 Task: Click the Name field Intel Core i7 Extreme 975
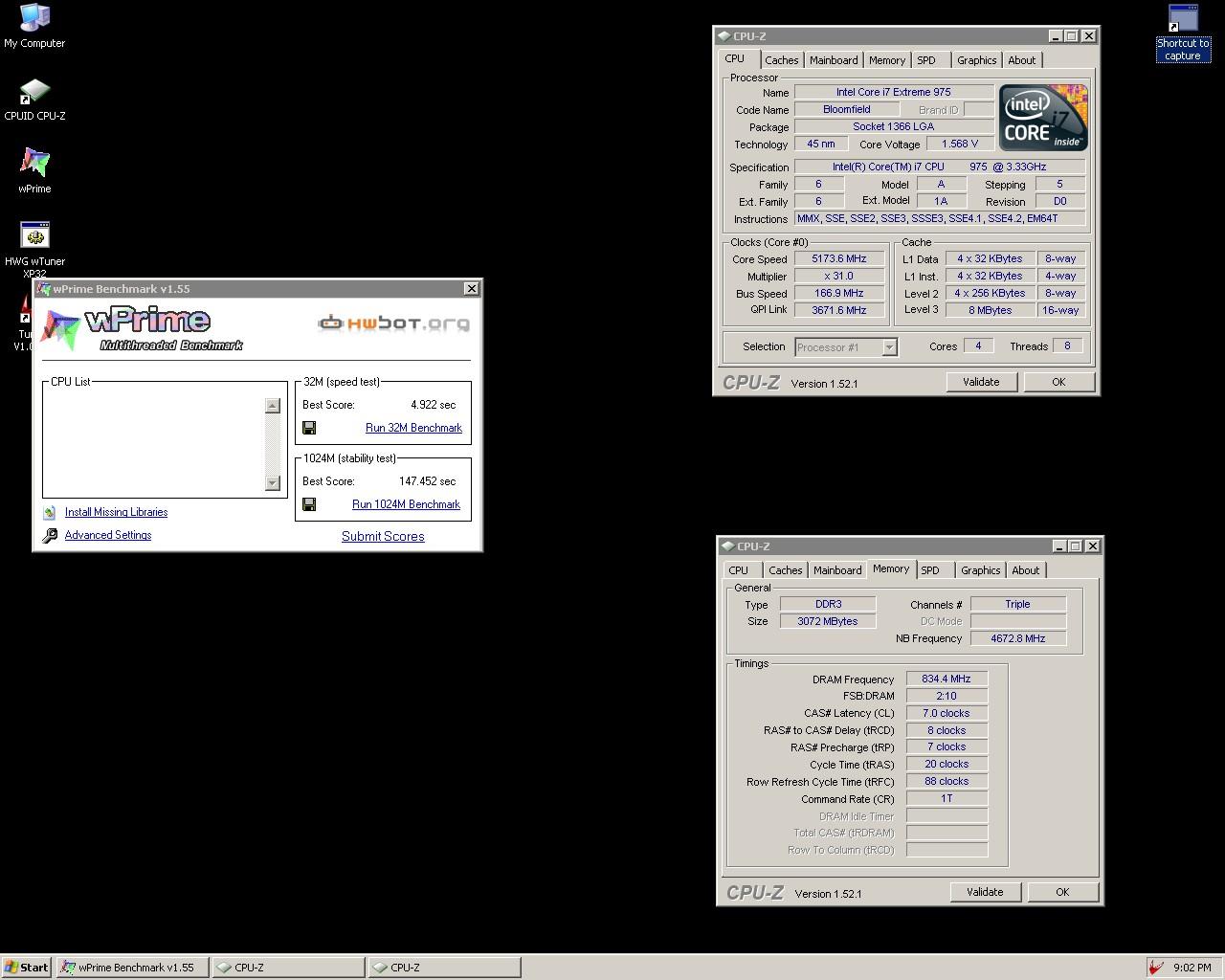[x=894, y=93]
